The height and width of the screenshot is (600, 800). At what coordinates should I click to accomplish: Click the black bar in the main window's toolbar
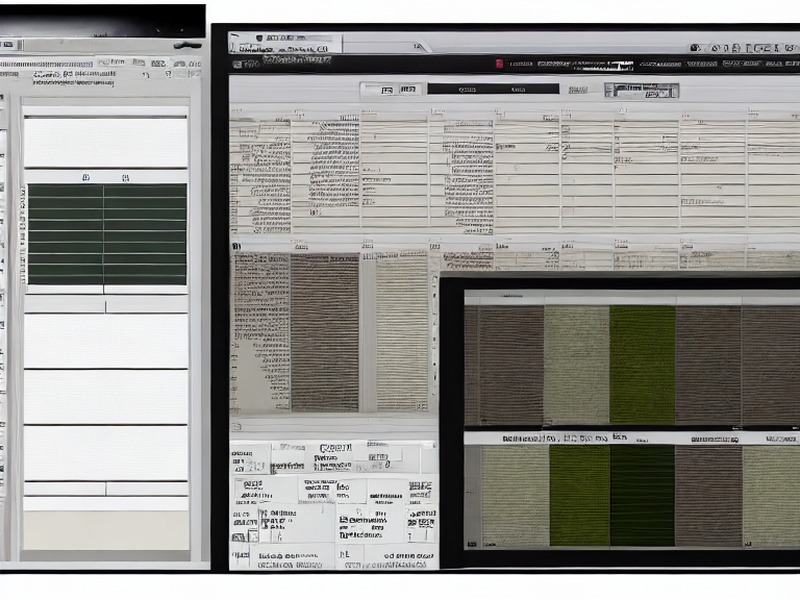click(x=493, y=89)
